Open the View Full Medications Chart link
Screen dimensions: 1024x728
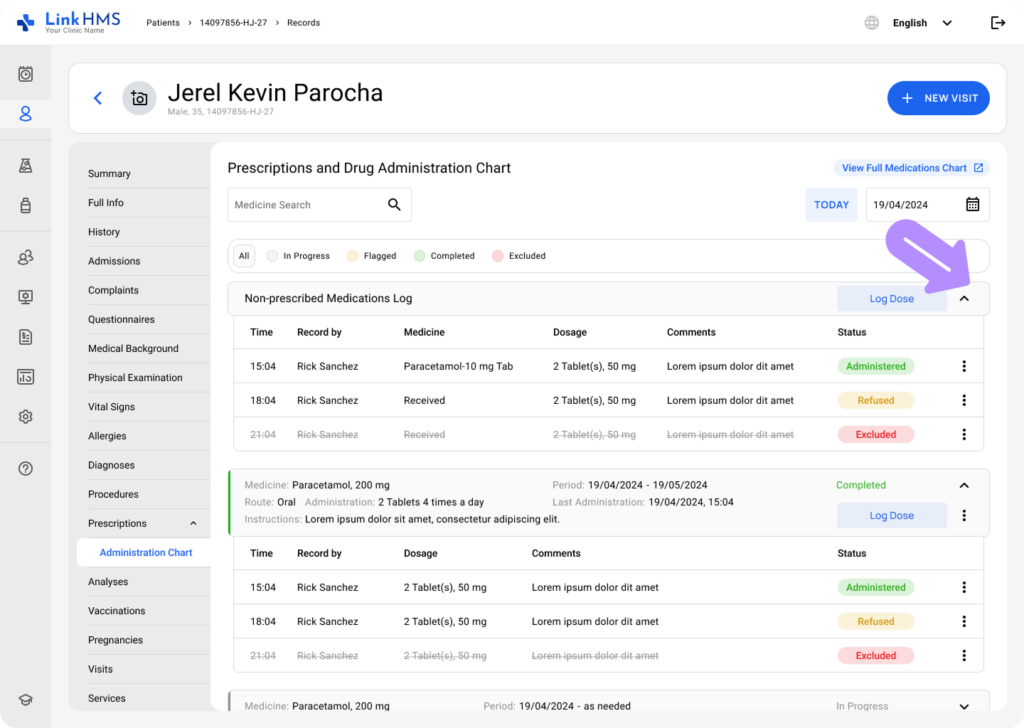[x=911, y=168]
